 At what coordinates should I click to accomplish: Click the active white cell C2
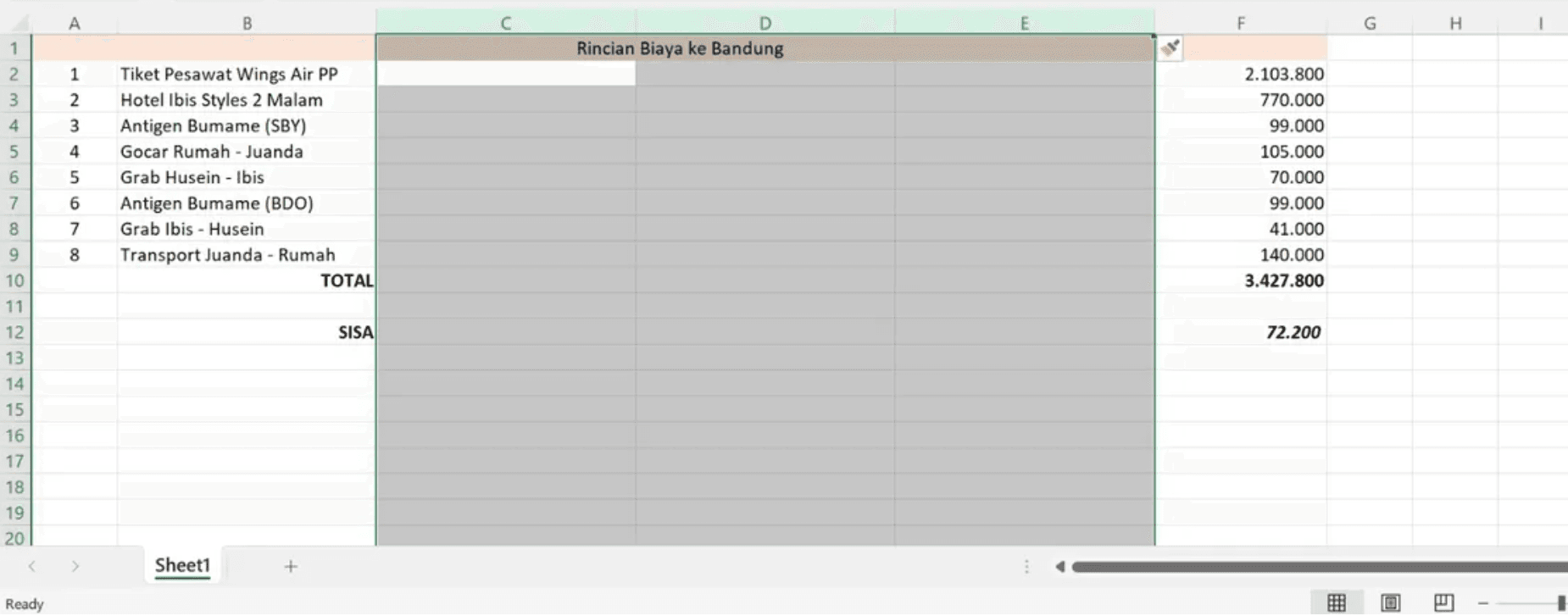[506, 74]
